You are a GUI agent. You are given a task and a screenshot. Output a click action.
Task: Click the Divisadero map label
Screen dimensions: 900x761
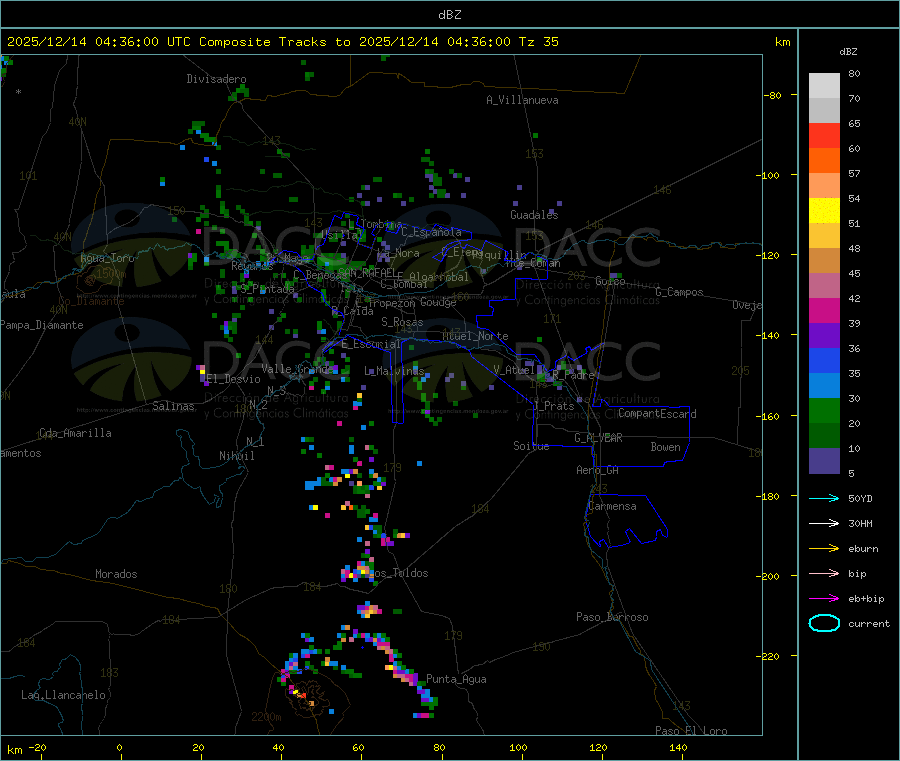(x=216, y=79)
